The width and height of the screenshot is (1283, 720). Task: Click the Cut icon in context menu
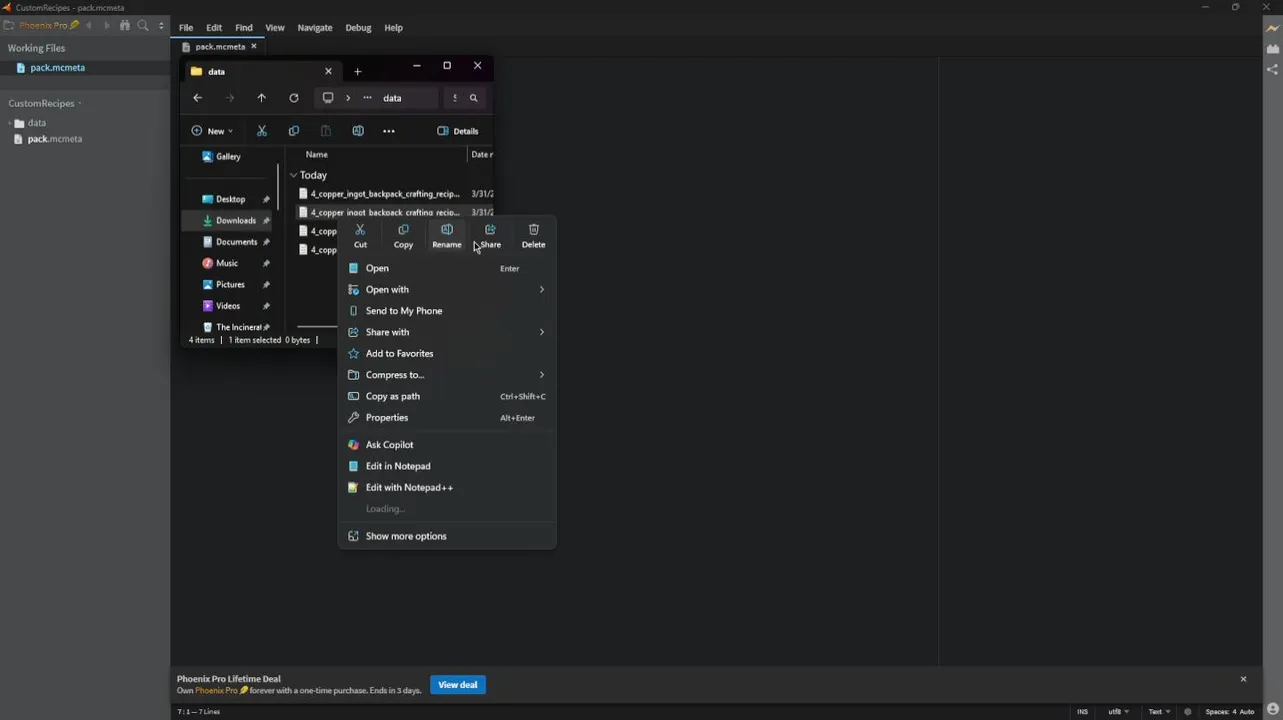tap(360, 230)
